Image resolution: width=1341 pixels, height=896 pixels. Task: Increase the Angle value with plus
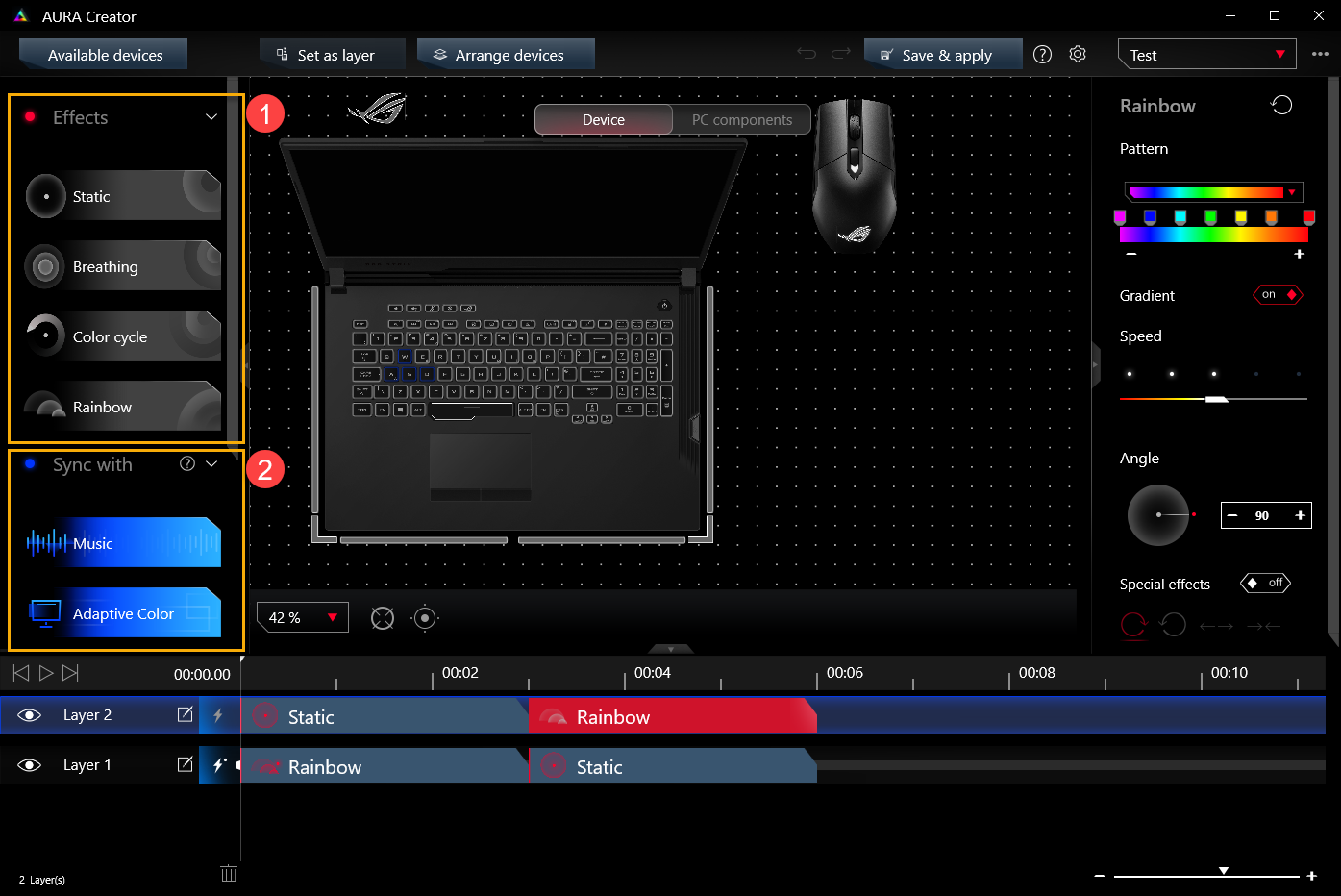(1300, 515)
